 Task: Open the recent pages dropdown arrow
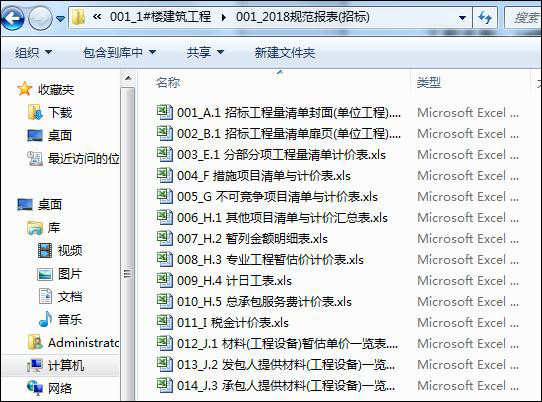click(x=60, y=18)
